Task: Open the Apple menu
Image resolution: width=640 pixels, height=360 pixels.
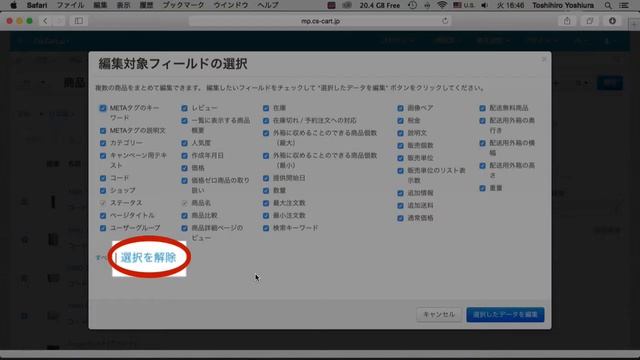Action: coord(13,5)
